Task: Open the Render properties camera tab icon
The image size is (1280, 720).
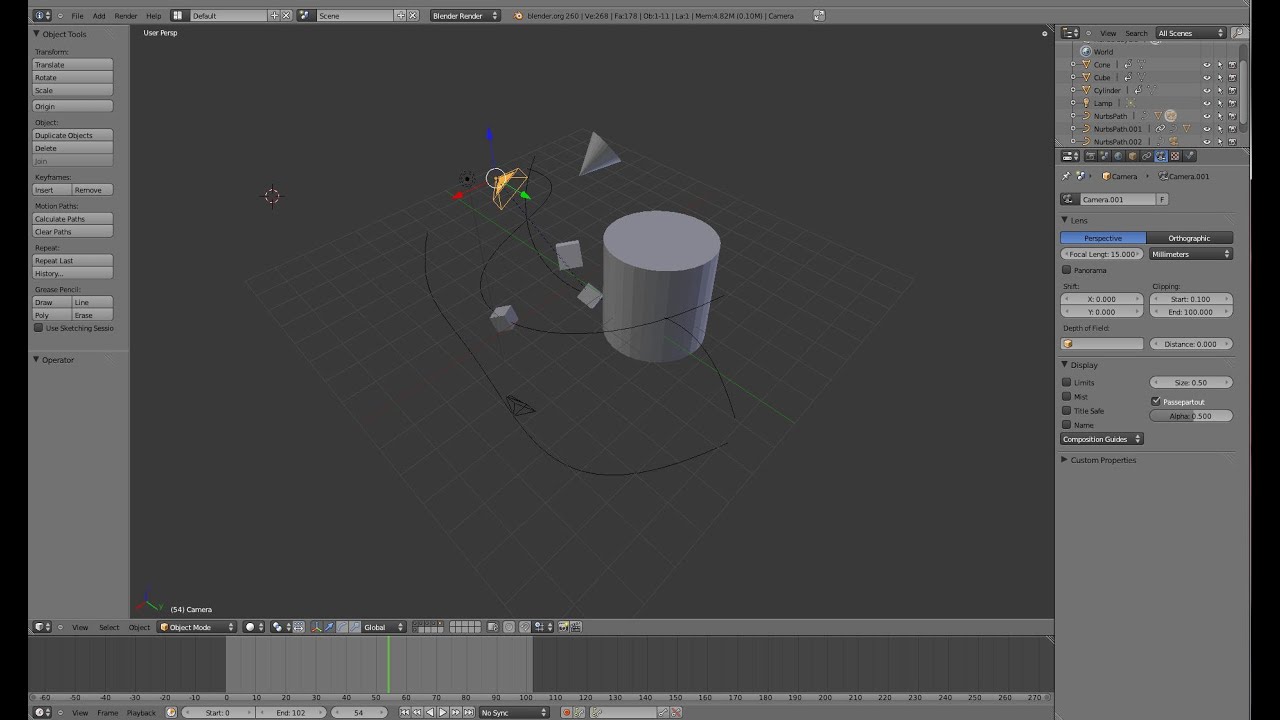Action: [1090, 156]
